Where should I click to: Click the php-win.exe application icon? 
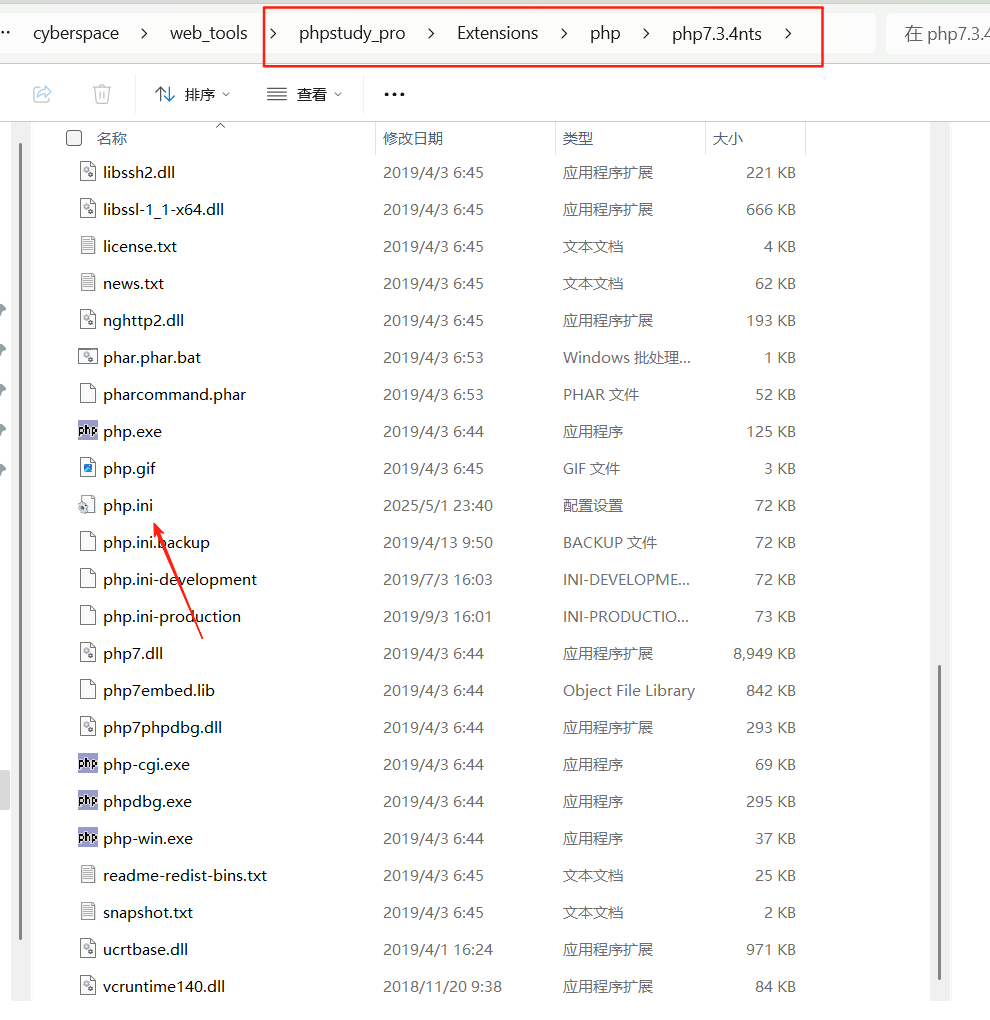(88, 838)
